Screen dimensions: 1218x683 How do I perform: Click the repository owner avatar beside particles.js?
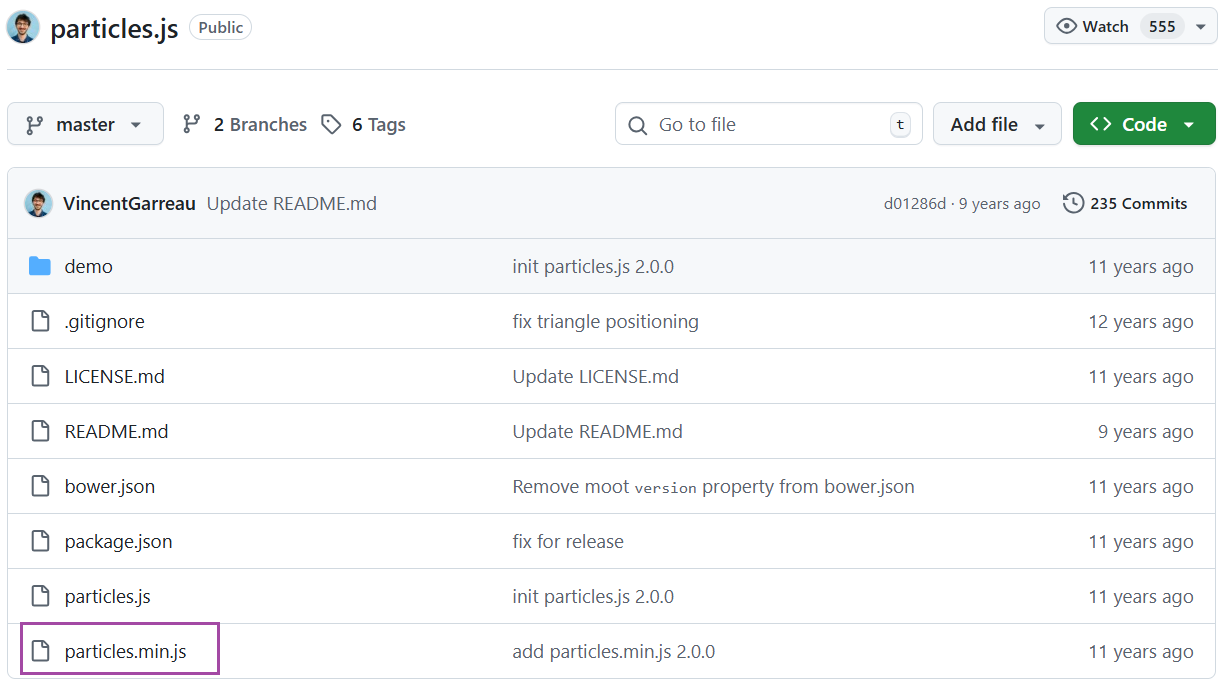[x=23, y=27]
